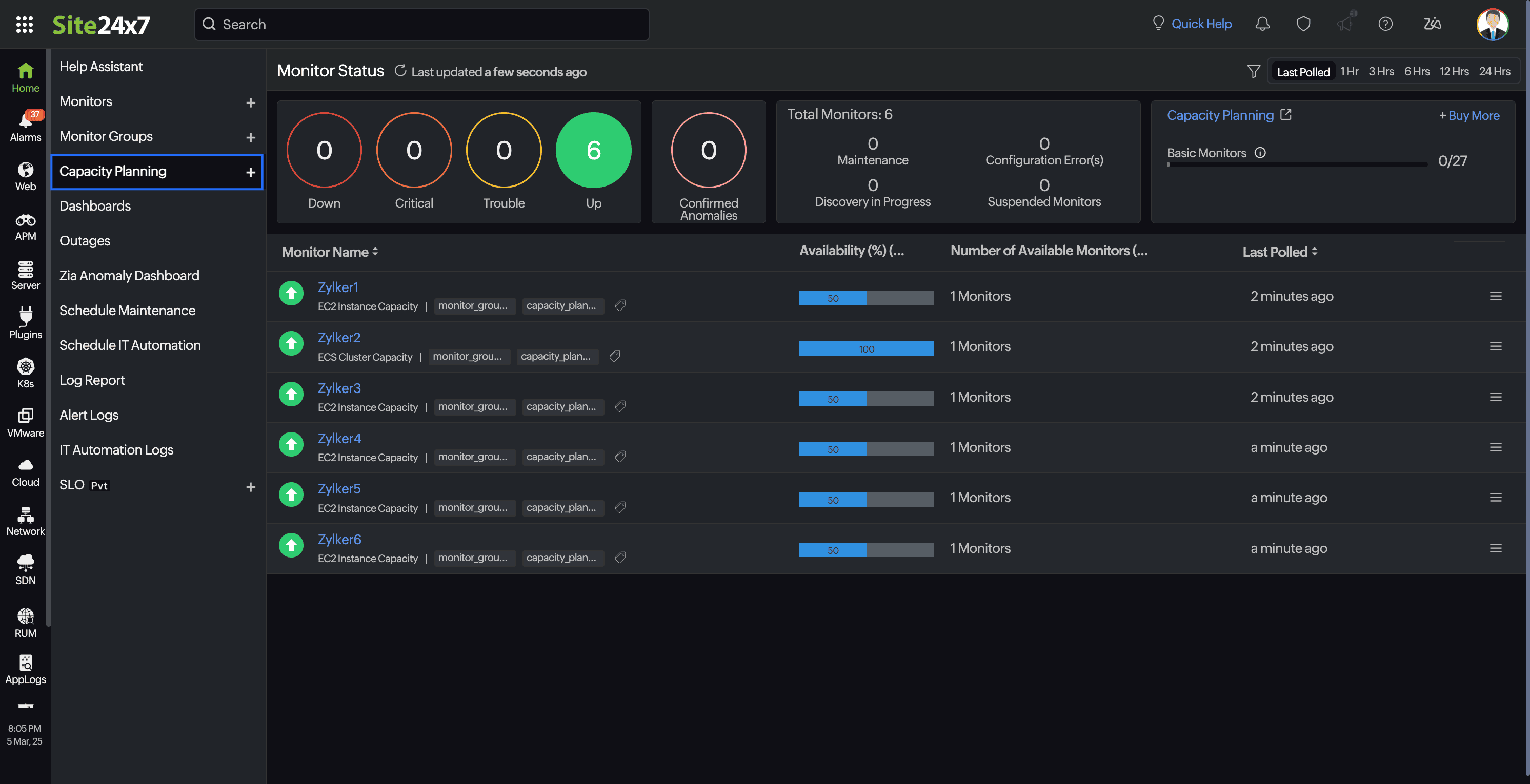Expand the Monitors menu with the plus sign

(x=251, y=102)
